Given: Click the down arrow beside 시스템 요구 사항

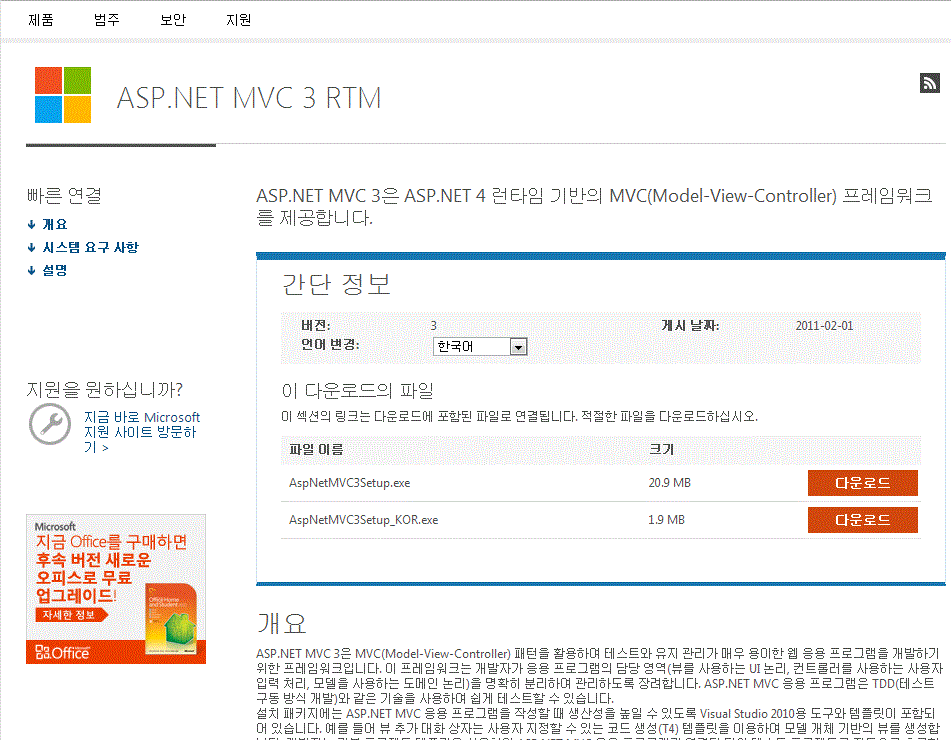Looking at the screenshot, I should (x=32, y=247).
